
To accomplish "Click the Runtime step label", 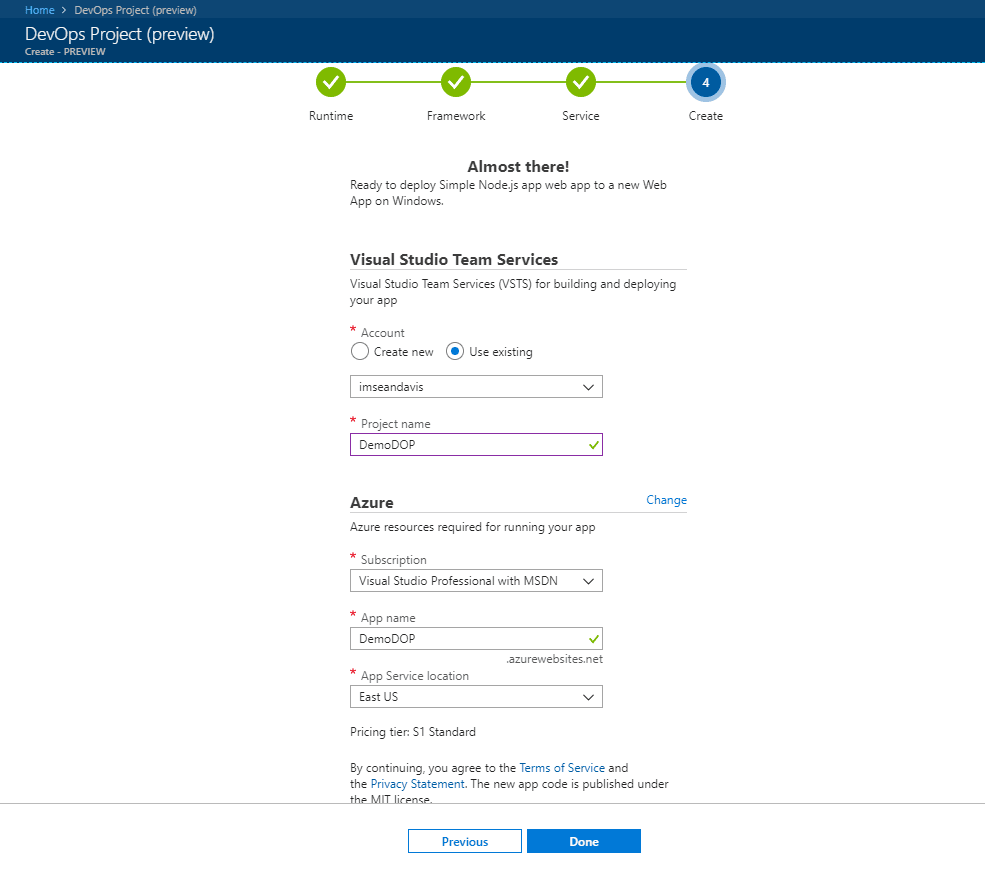I will [331, 116].
